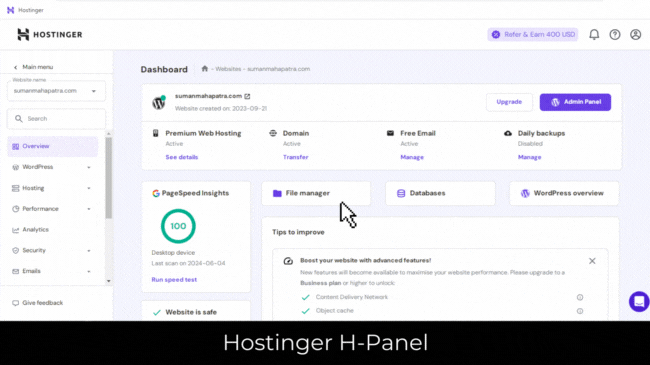The image size is (650, 365).
Task: Open the notifications bell icon
Action: pyautogui.click(x=594, y=34)
